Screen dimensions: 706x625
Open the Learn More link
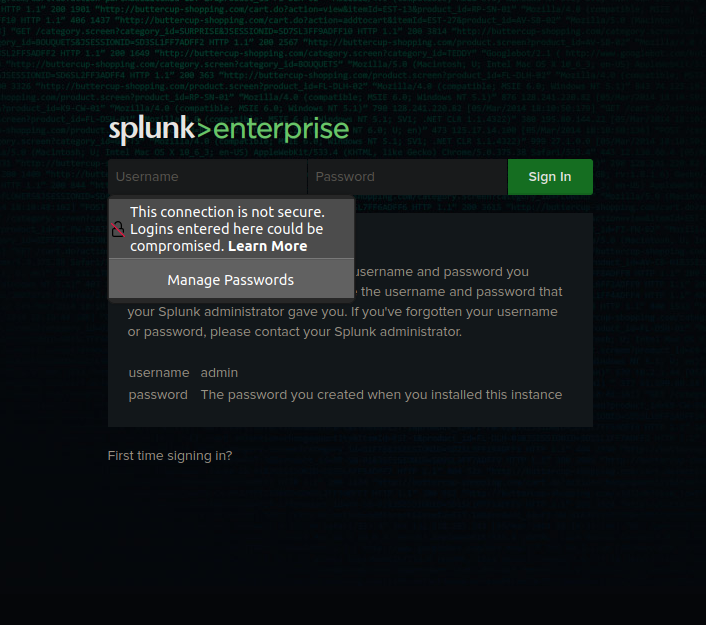pyautogui.click(x=267, y=246)
